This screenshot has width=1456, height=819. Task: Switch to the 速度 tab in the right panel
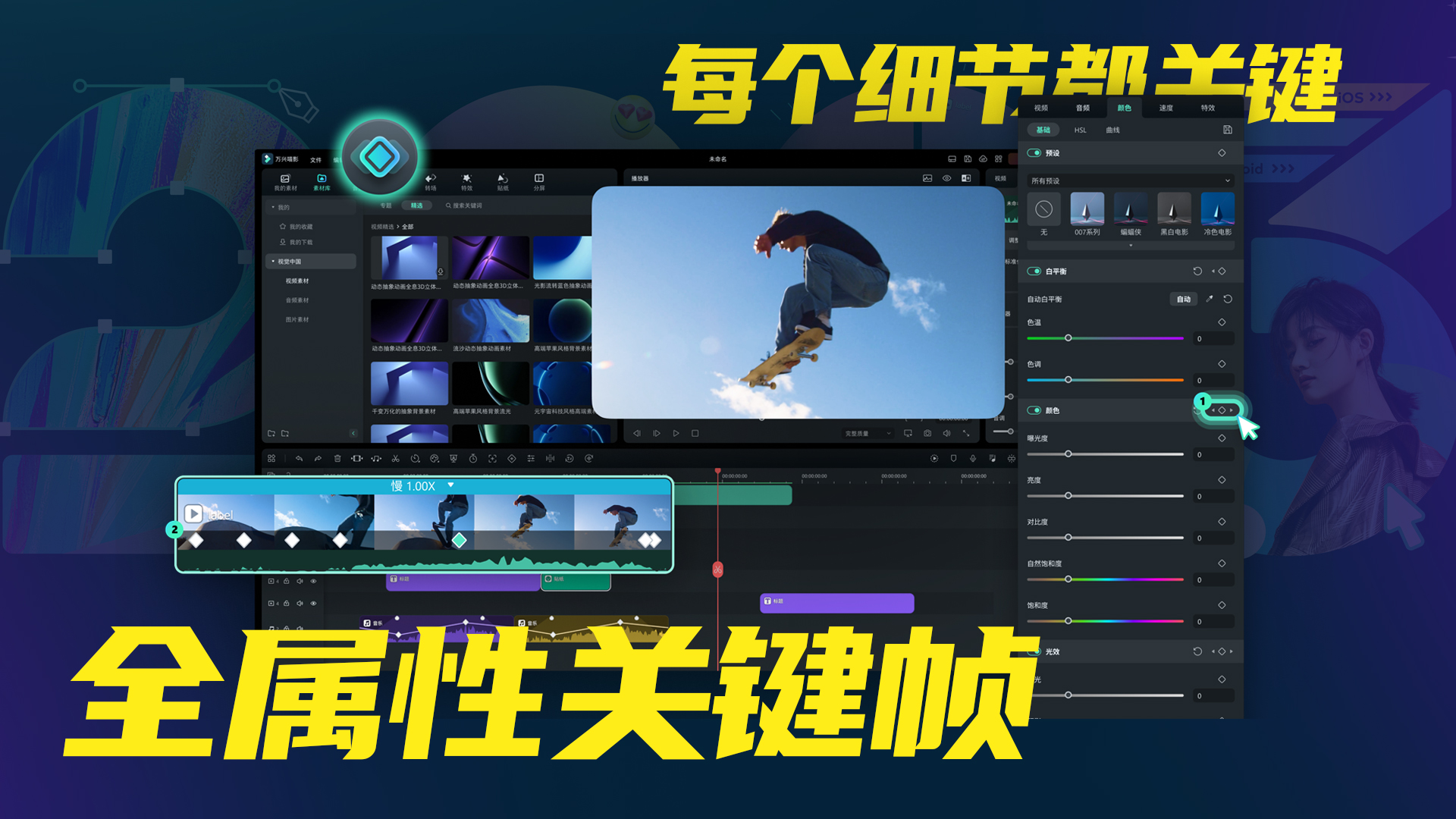[x=1166, y=107]
